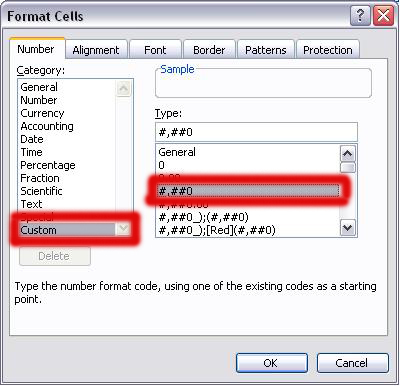Screen dimensions: 400x386
Task: Pick General in the Type list
Action: [x=177, y=152]
